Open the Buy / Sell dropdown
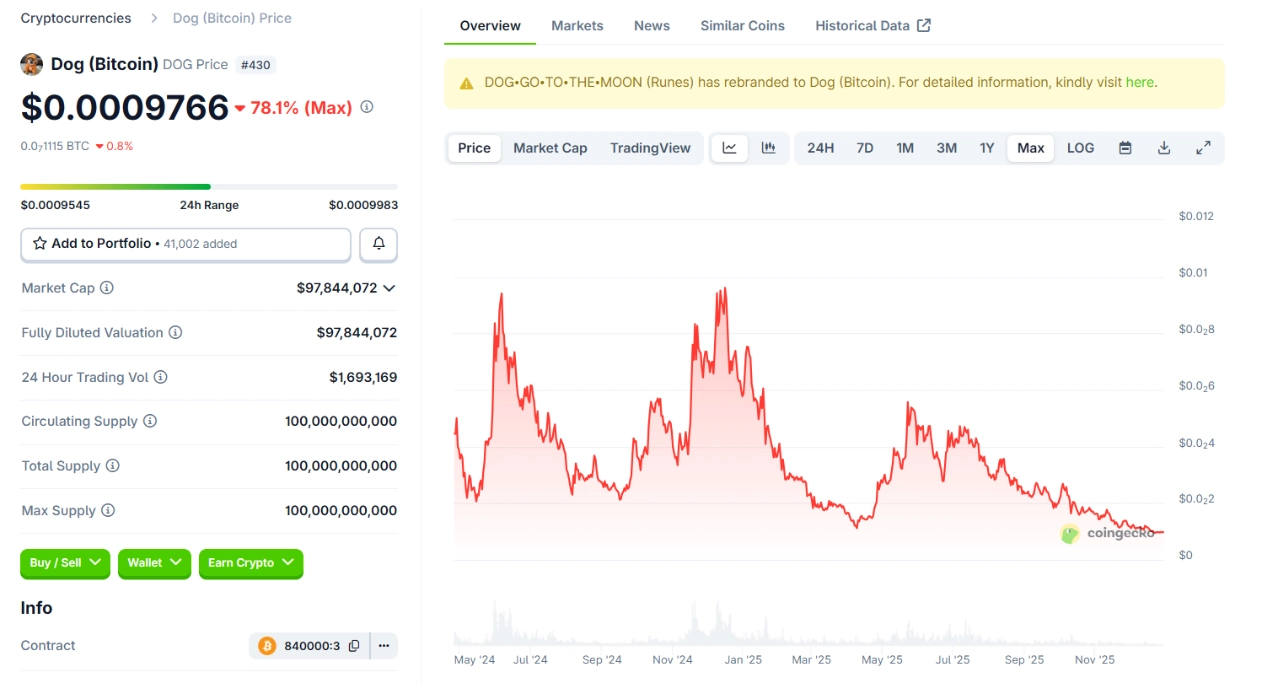 click(x=66, y=563)
